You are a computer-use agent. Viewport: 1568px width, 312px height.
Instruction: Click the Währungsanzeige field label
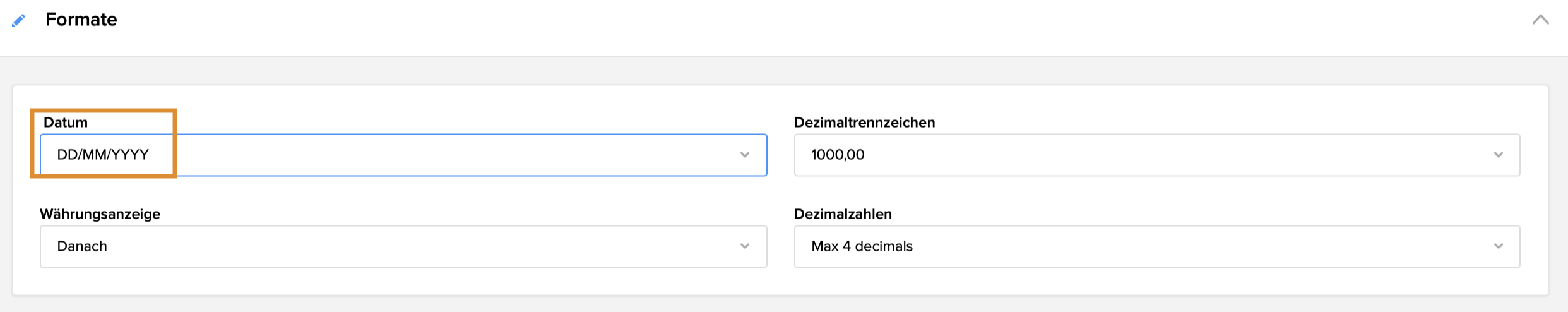point(100,214)
